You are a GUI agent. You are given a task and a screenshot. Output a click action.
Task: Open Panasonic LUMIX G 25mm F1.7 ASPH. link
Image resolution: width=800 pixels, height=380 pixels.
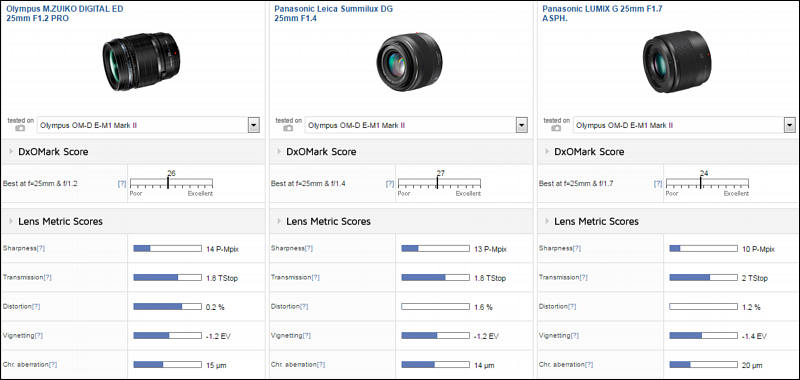point(603,14)
